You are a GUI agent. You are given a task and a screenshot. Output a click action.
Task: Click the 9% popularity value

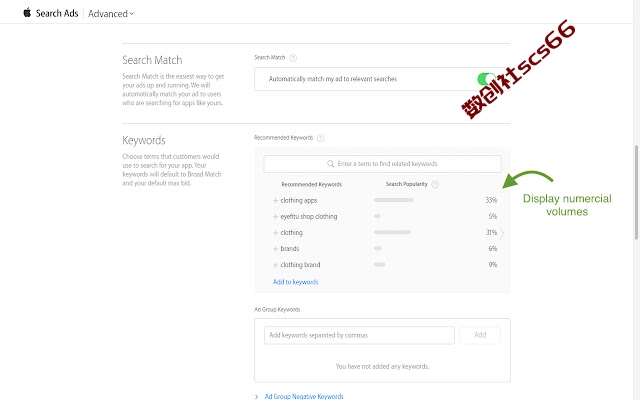[x=493, y=264]
